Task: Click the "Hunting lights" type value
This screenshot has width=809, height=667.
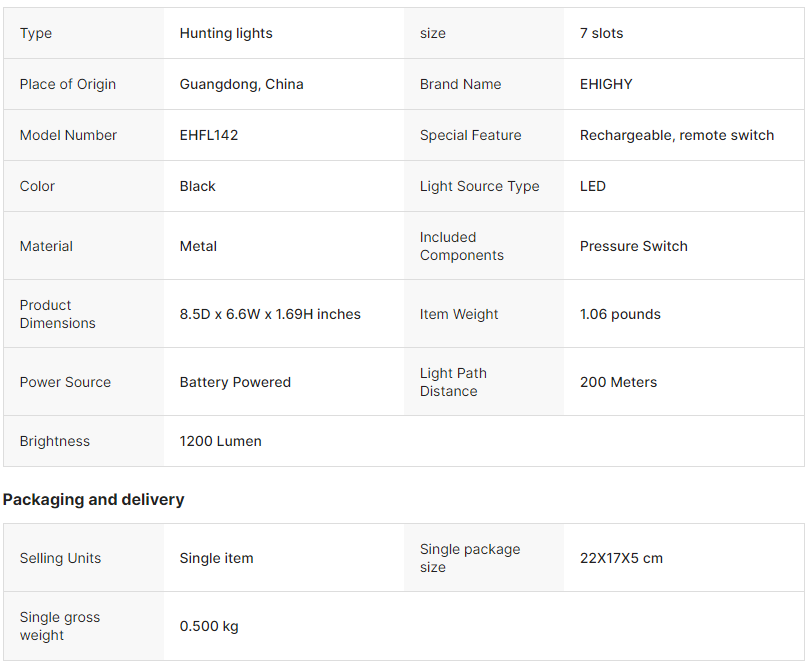Action: tap(226, 33)
